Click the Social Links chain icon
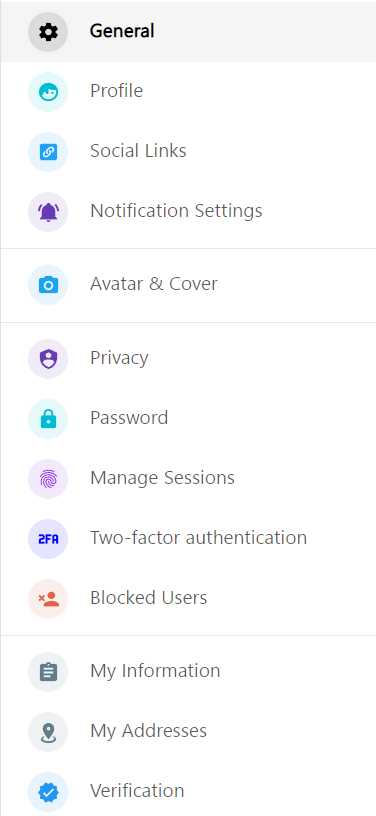The image size is (376, 816). tap(48, 151)
